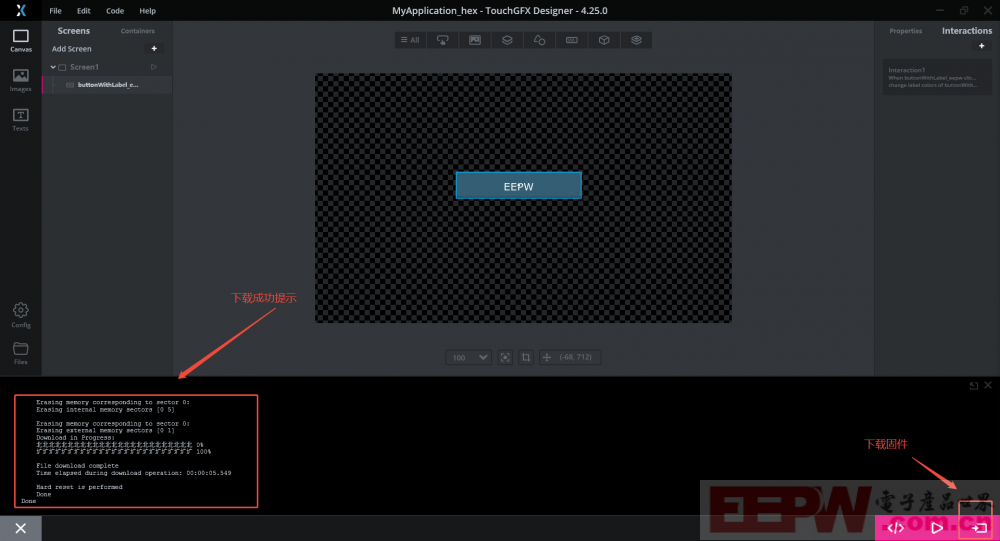Pop out the log output panel
This screenshot has width=1000, height=541.
pos(973,385)
